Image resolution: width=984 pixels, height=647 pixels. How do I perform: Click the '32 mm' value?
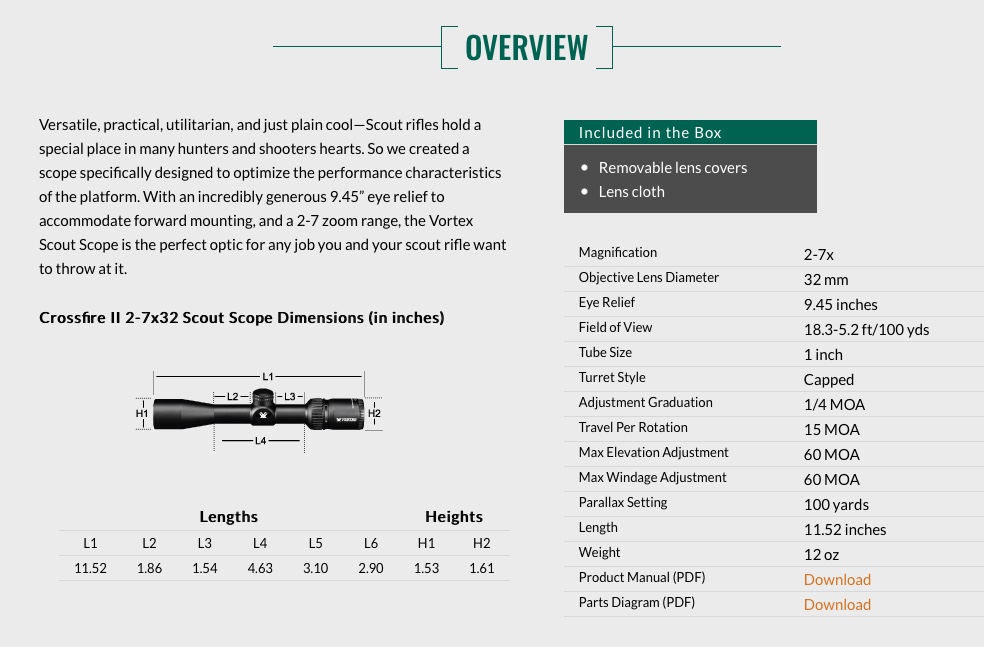coord(825,279)
